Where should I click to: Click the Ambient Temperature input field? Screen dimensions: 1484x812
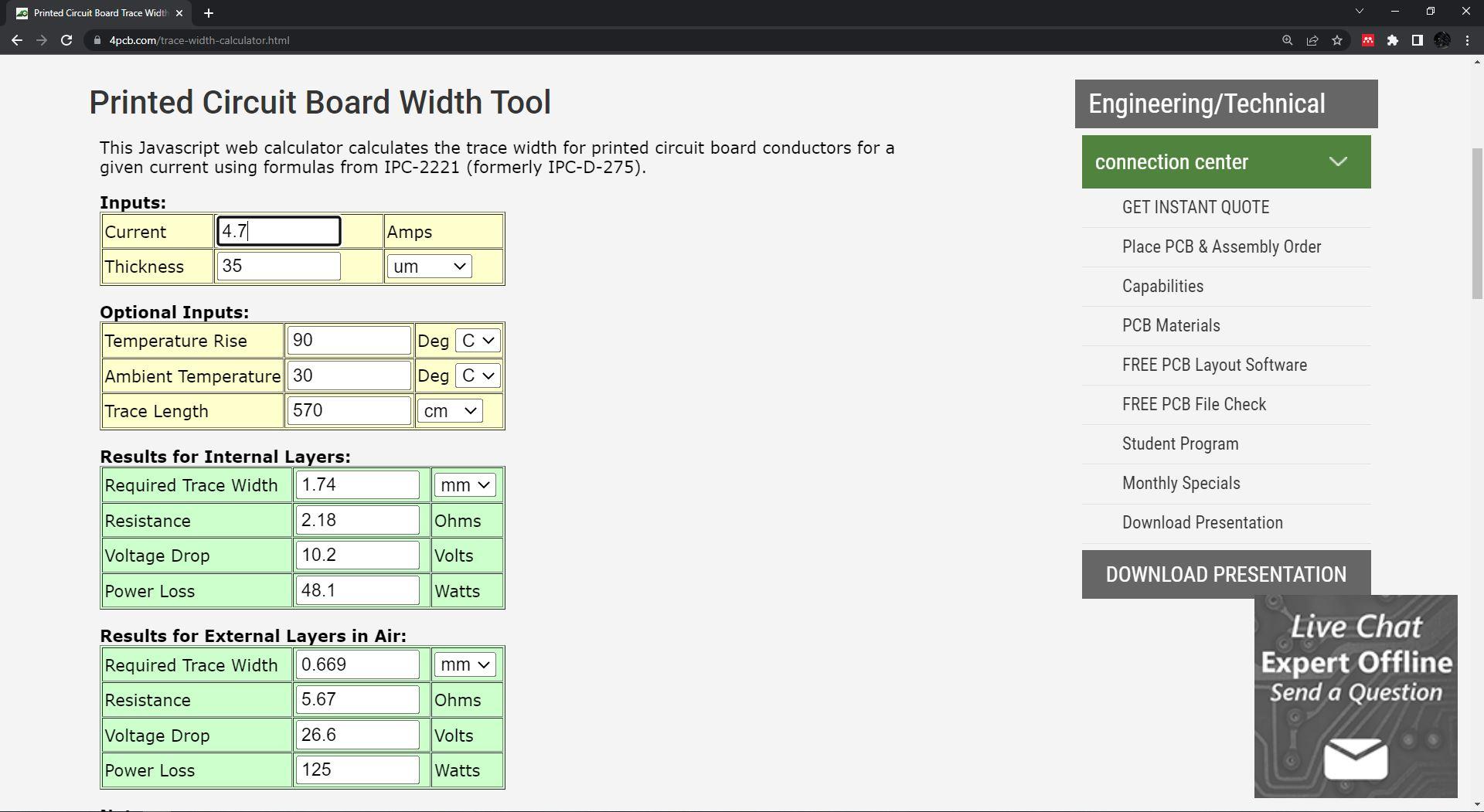[349, 376]
